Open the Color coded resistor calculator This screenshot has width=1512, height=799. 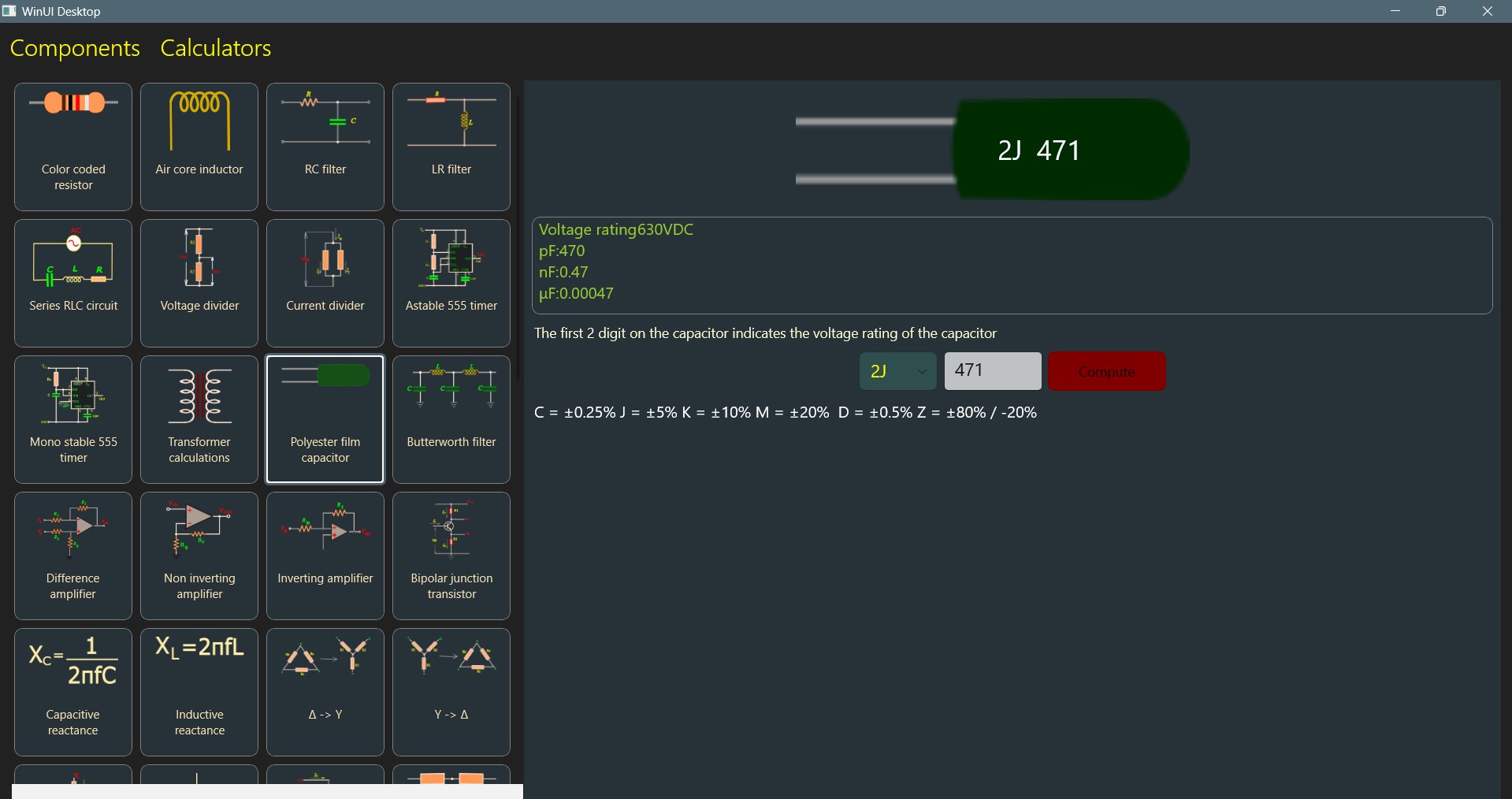(x=73, y=147)
